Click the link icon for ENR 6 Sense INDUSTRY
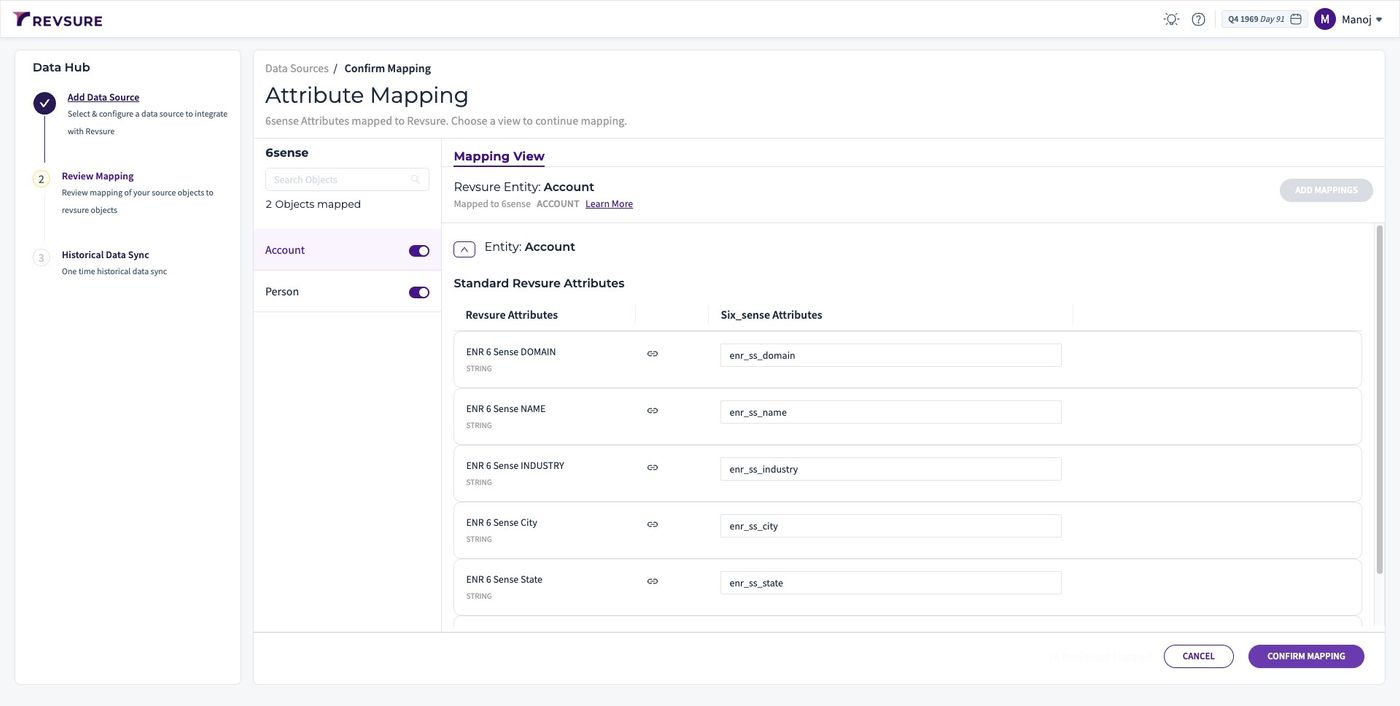Image resolution: width=1400 pixels, height=706 pixels. coord(652,468)
